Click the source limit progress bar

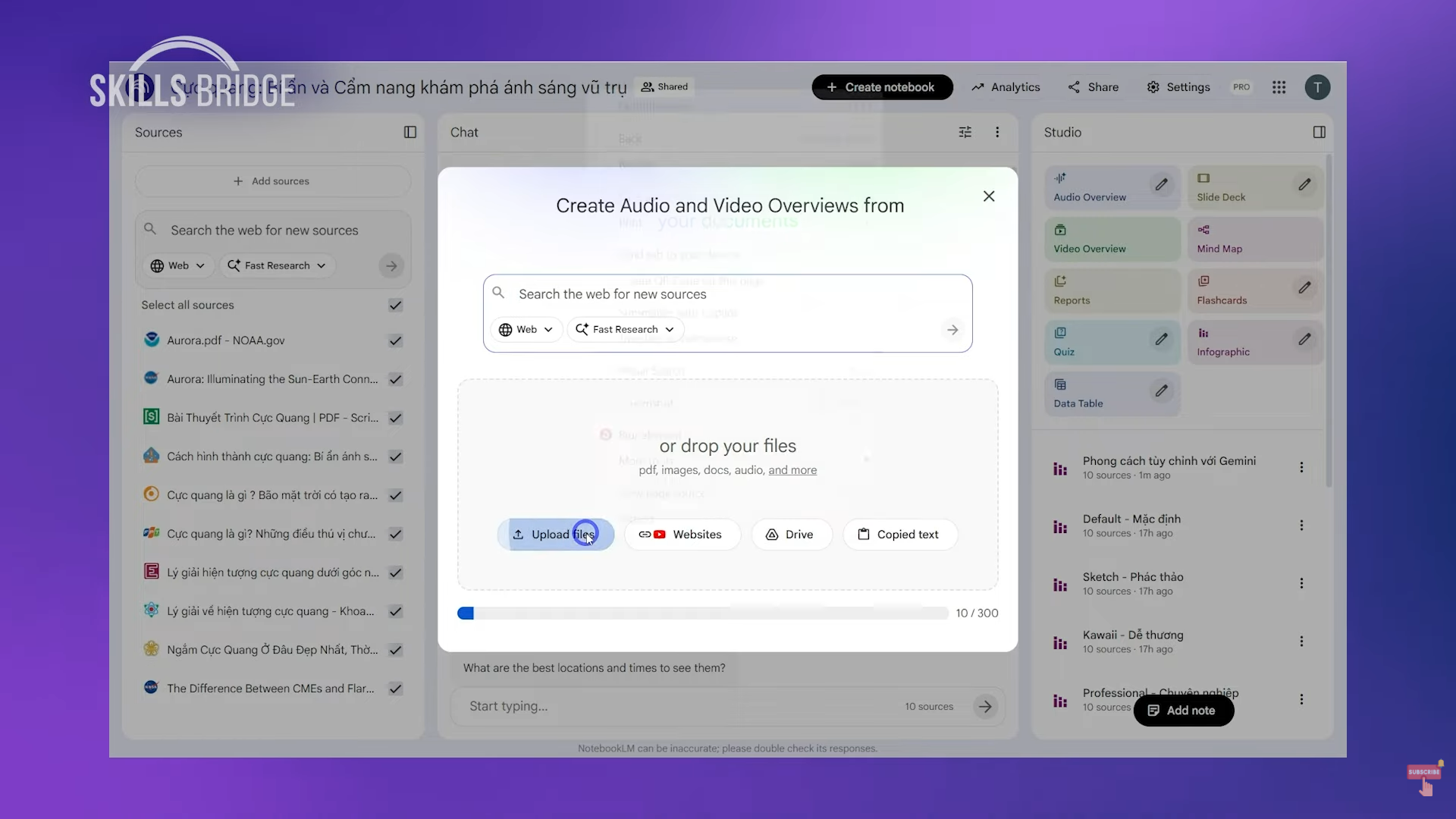pos(702,613)
